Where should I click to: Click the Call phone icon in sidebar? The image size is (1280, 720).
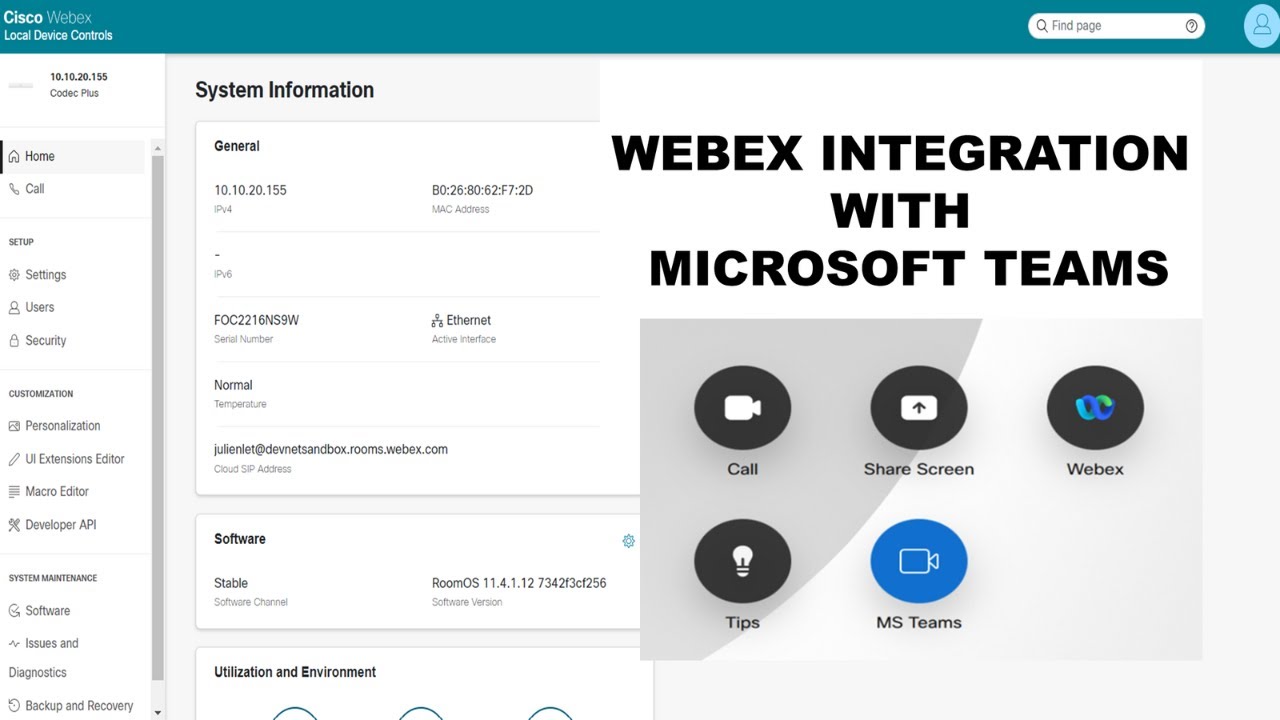14,189
